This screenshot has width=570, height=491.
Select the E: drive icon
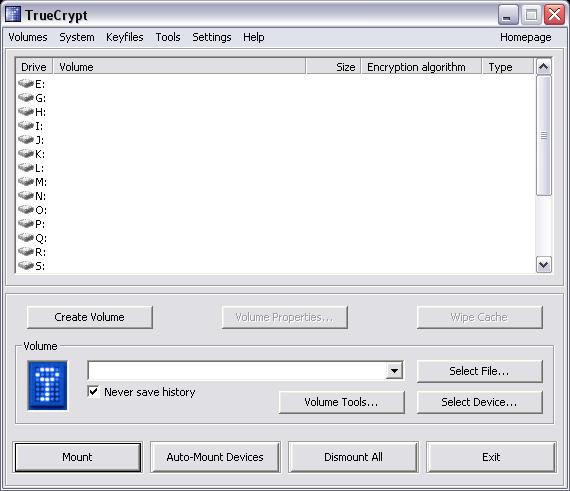[26, 84]
